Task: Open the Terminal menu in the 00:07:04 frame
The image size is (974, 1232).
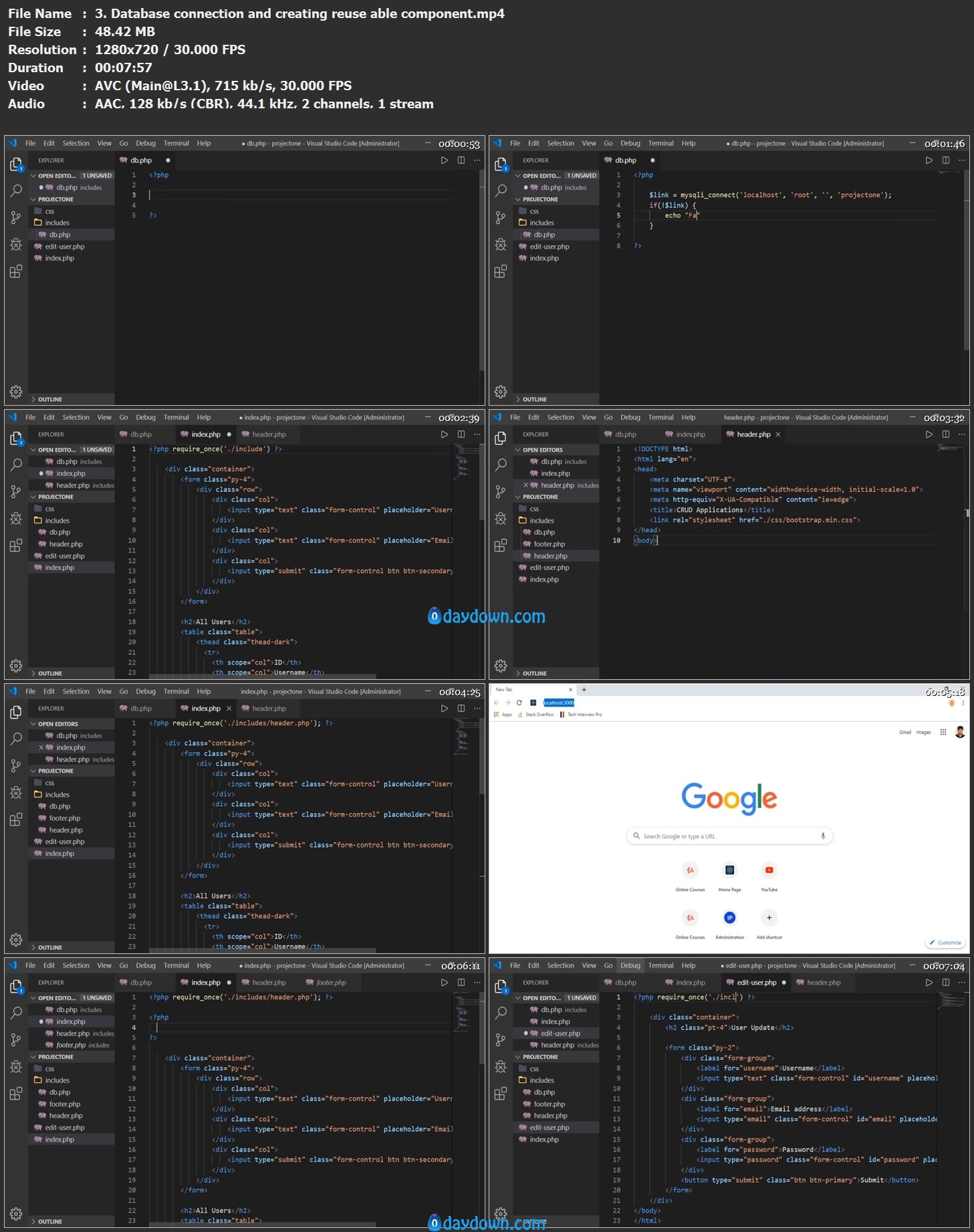Action: pos(660,965)
